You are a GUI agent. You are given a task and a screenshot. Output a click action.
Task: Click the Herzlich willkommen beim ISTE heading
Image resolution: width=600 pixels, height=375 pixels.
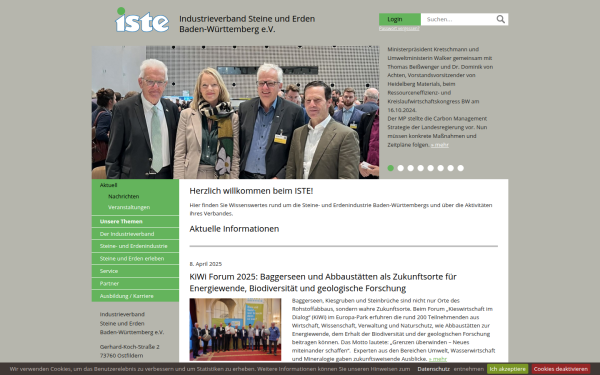(251, 191)
